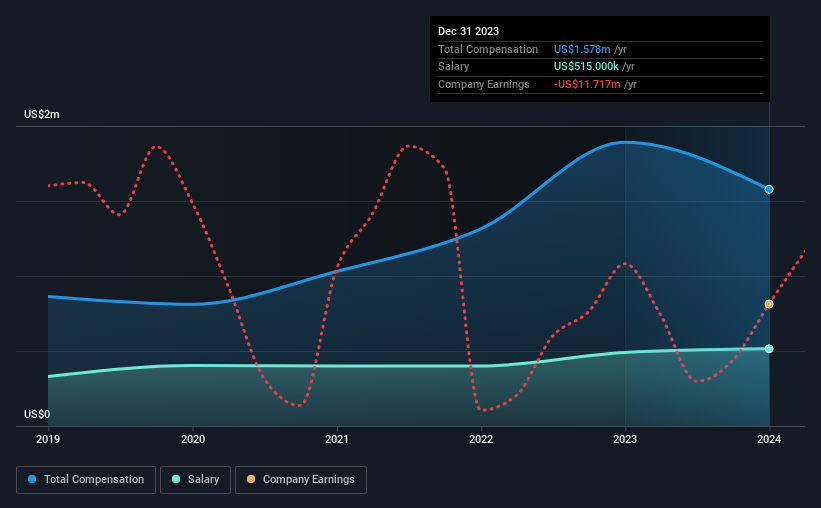Click the Total Compensation label in tooltip
The height and width of the screenshot is (508, 821).
coord(487,49)
